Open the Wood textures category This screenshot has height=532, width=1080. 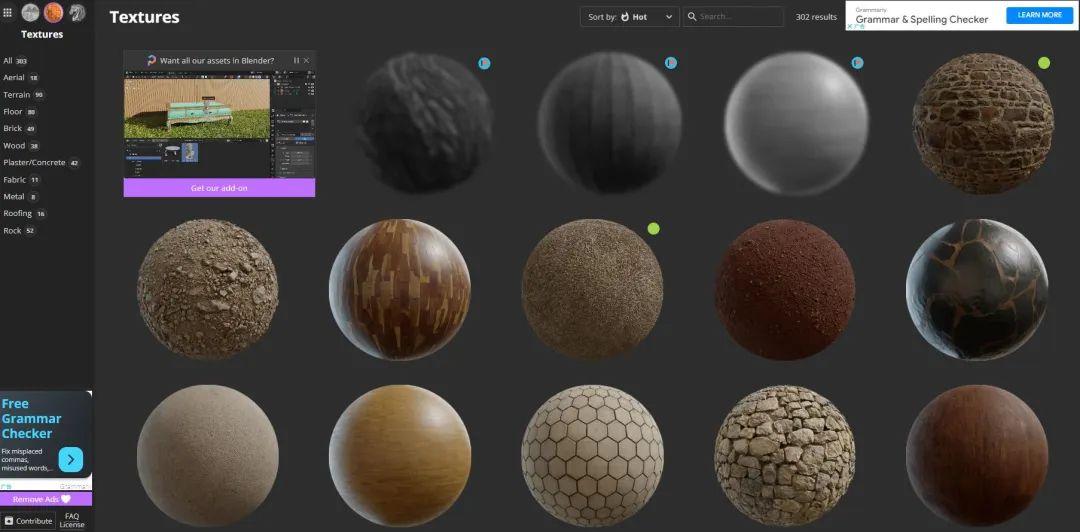[14, 146]
